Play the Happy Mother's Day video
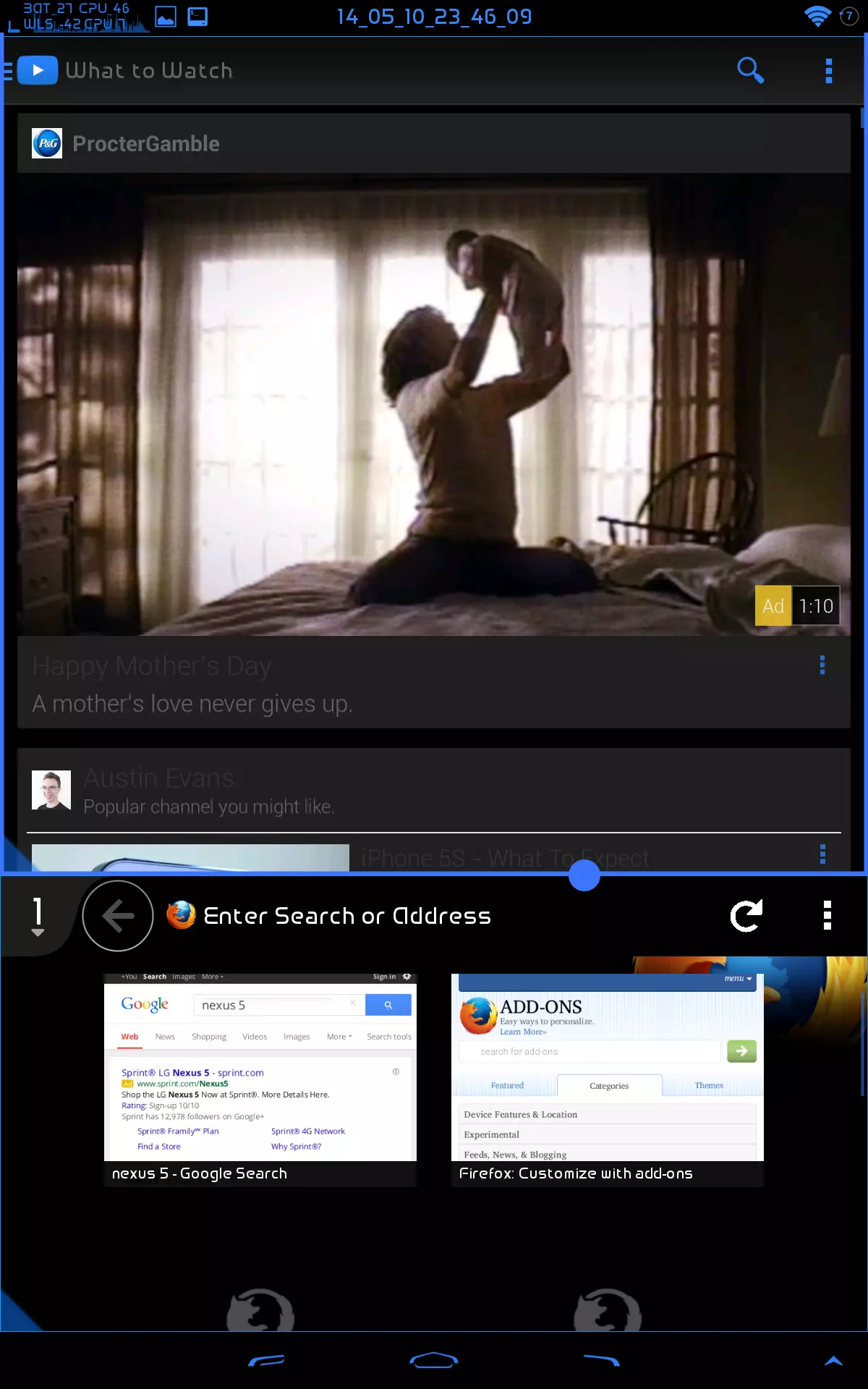Viewport: 868px width, 1389px height. [x=433, y=405]
